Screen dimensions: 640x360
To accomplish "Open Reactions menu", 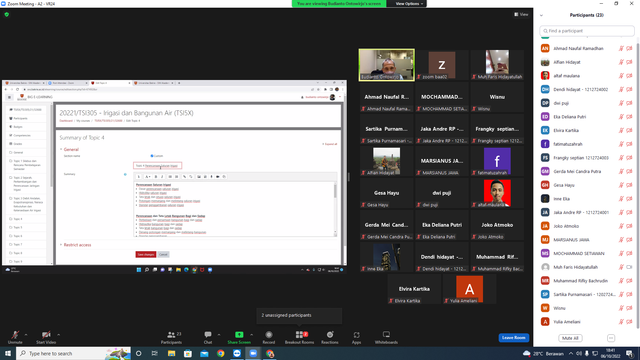I will [x=330, y=337].
